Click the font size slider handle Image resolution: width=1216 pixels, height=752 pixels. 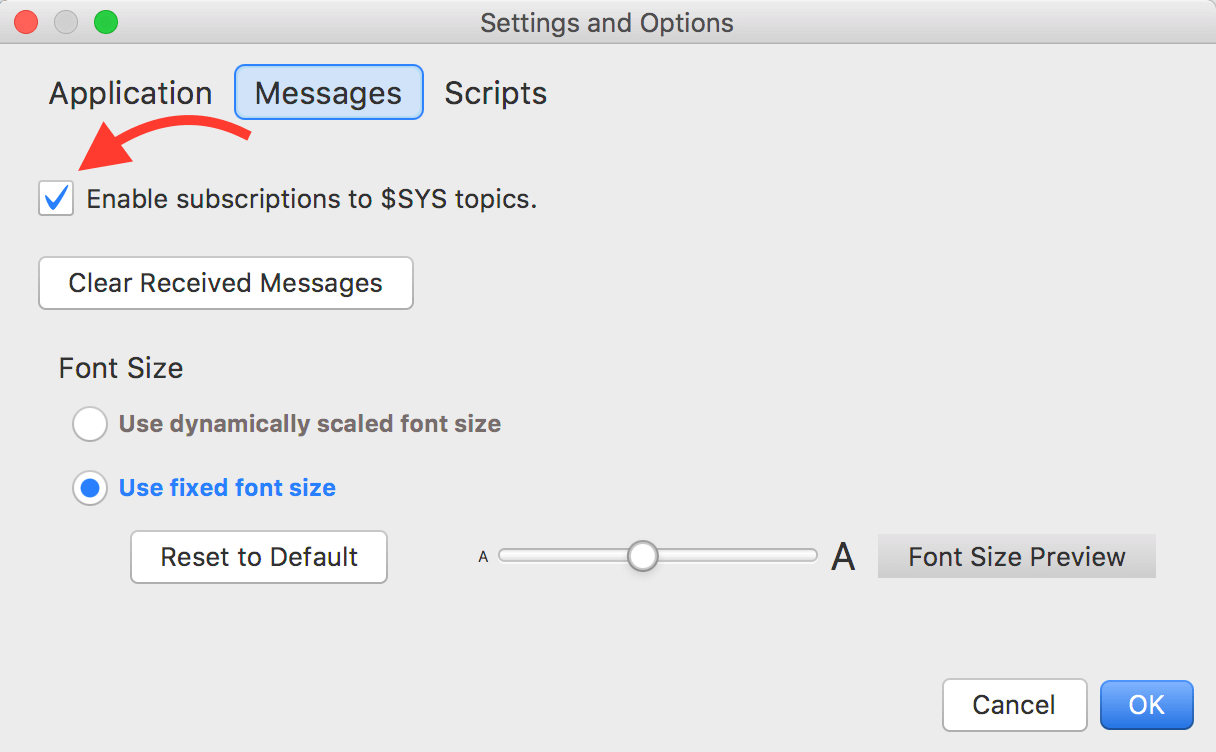click(x=643, y=556)
